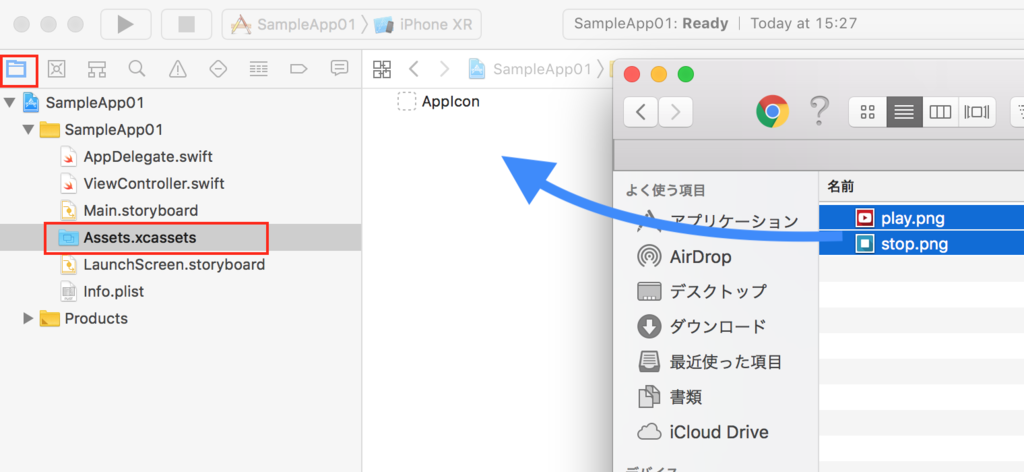Launch Chrome from Finder toolbar

(x=773, y=112)
